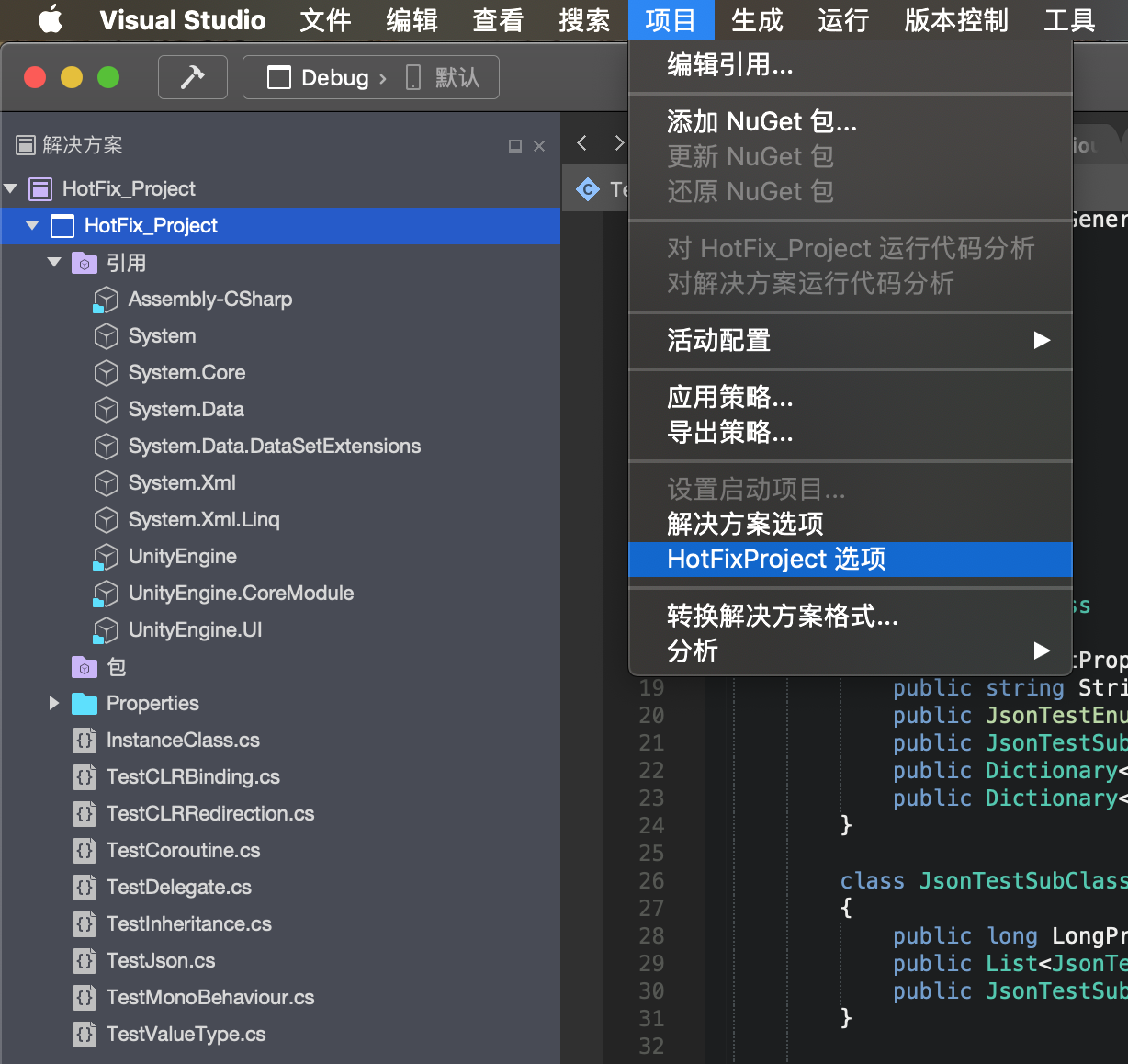Click the System.Data.DataSetExtensions reference icon
Screen dimensions: 1128x1064
point(107,447)
